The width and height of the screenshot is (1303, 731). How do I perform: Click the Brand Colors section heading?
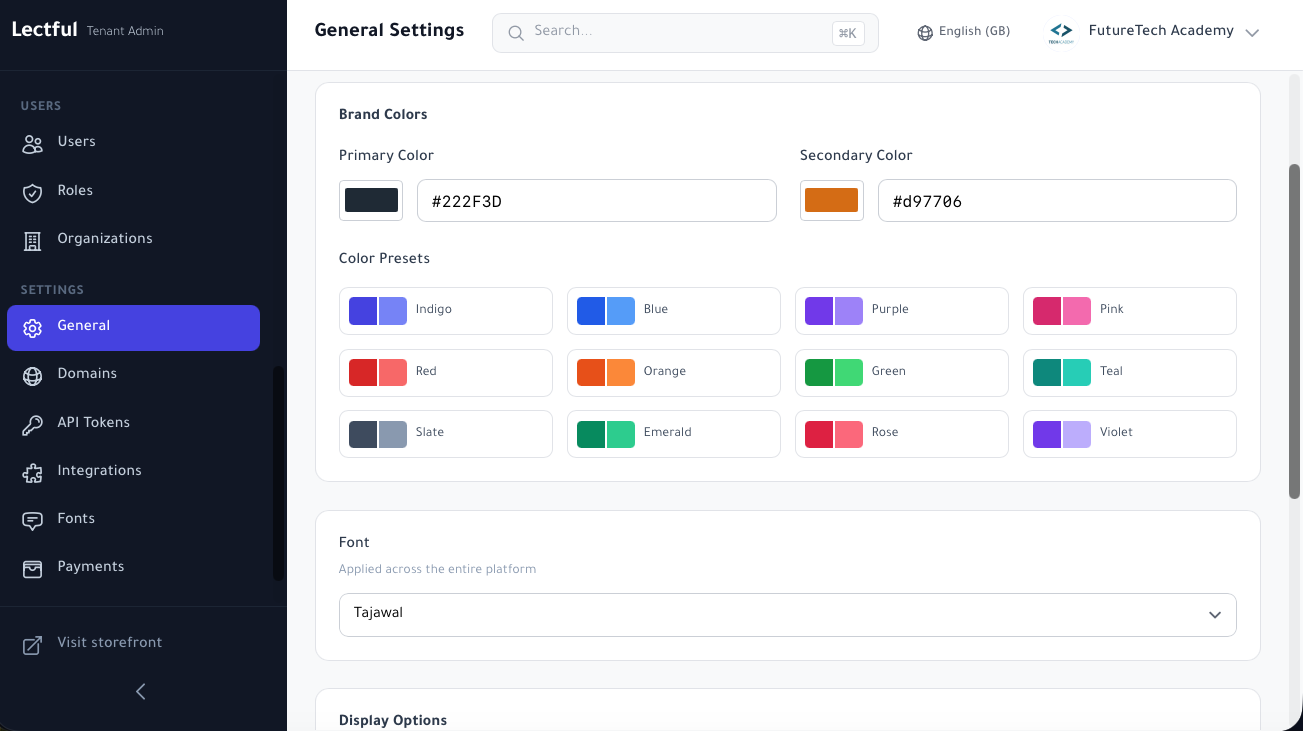[x=383, y=114]
